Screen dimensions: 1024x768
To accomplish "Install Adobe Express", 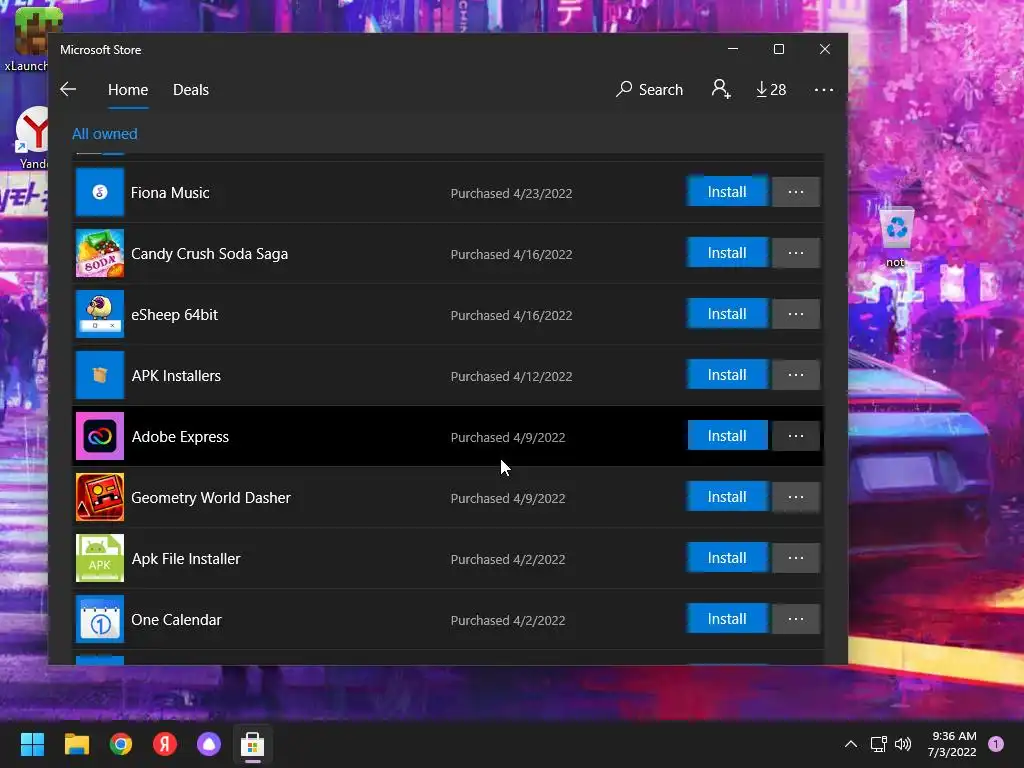I will (728, 436).
